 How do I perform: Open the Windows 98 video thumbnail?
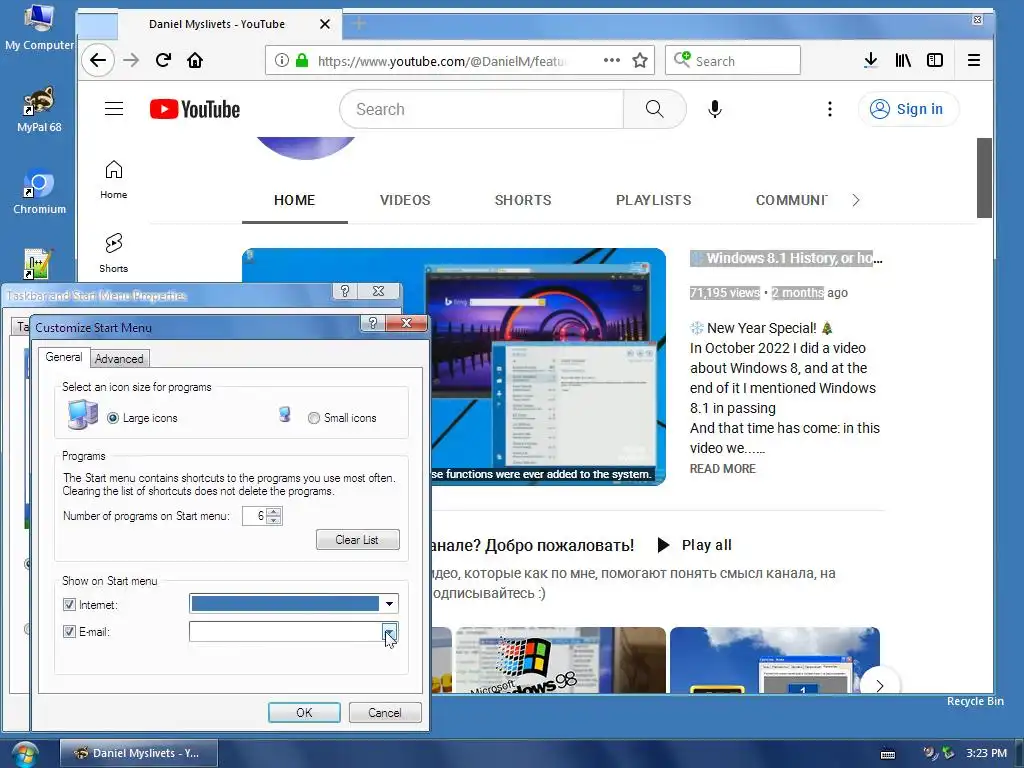pyautogui.click(x=560, y=660)
